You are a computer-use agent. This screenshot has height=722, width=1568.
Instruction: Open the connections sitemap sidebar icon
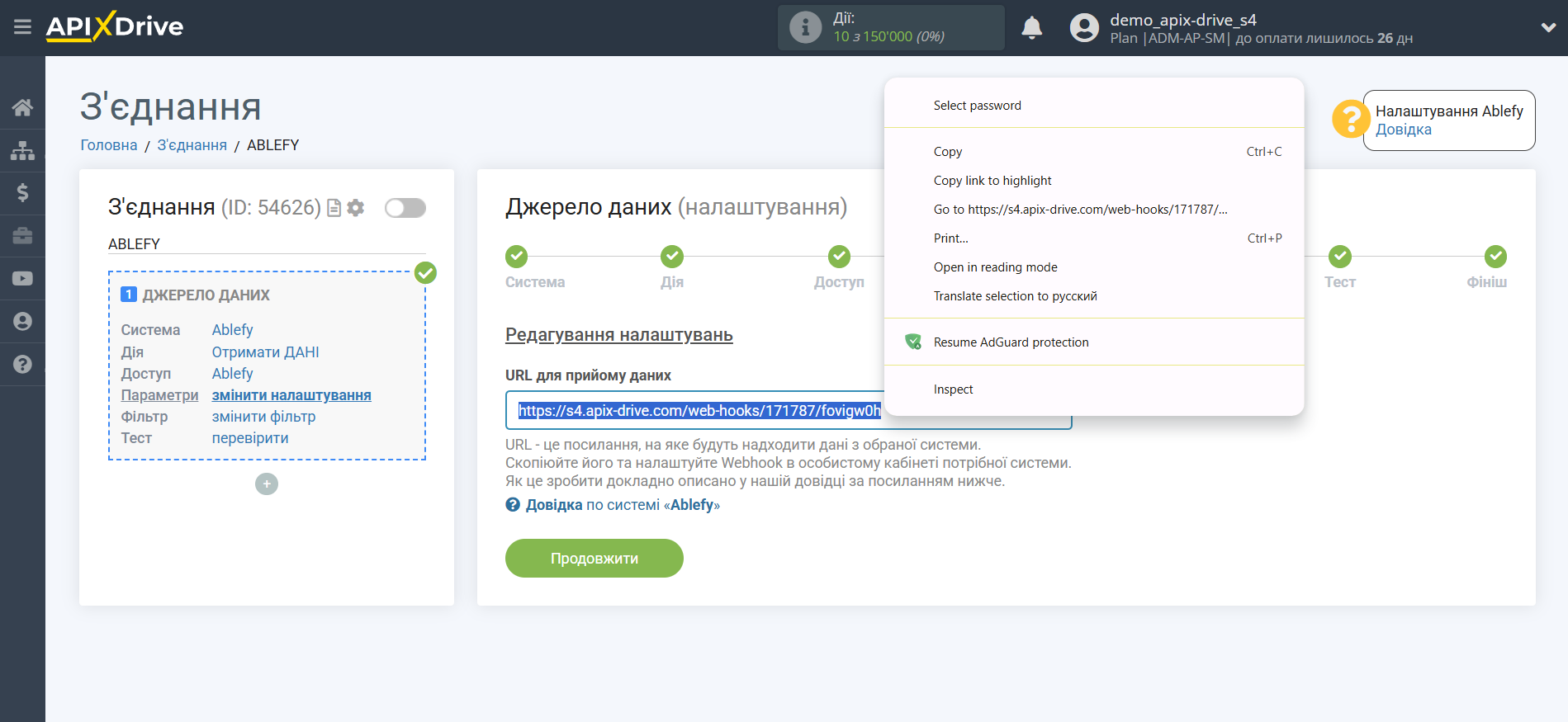[22, 150]
